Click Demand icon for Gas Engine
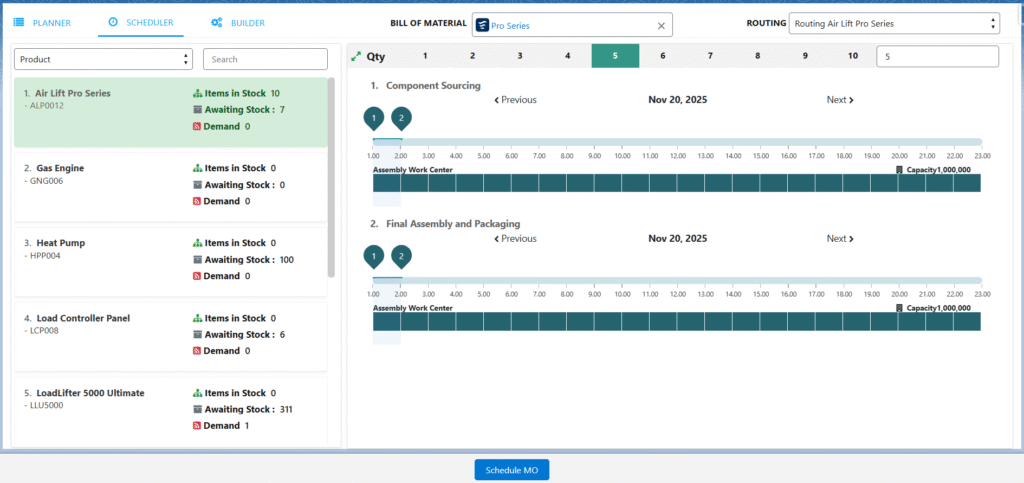1024x483 pixels. click(x=197, y=201)
